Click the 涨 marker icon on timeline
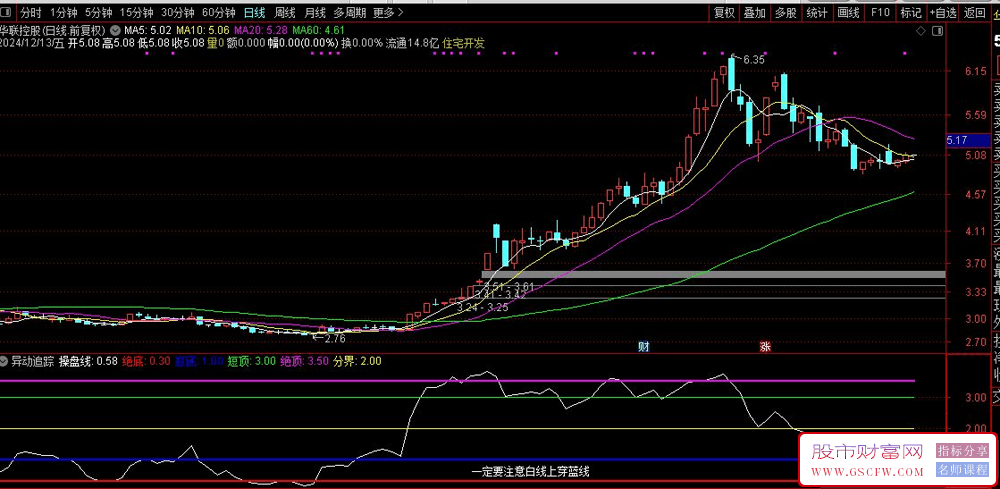Viewport: 1000px width, 489px height. (765, 347)
